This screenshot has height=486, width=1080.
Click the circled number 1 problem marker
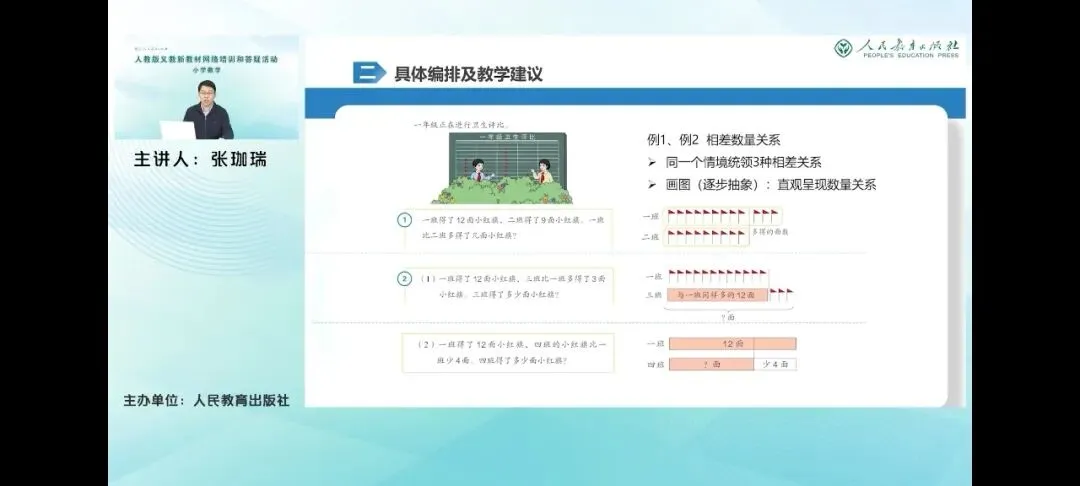pos(405,220)
